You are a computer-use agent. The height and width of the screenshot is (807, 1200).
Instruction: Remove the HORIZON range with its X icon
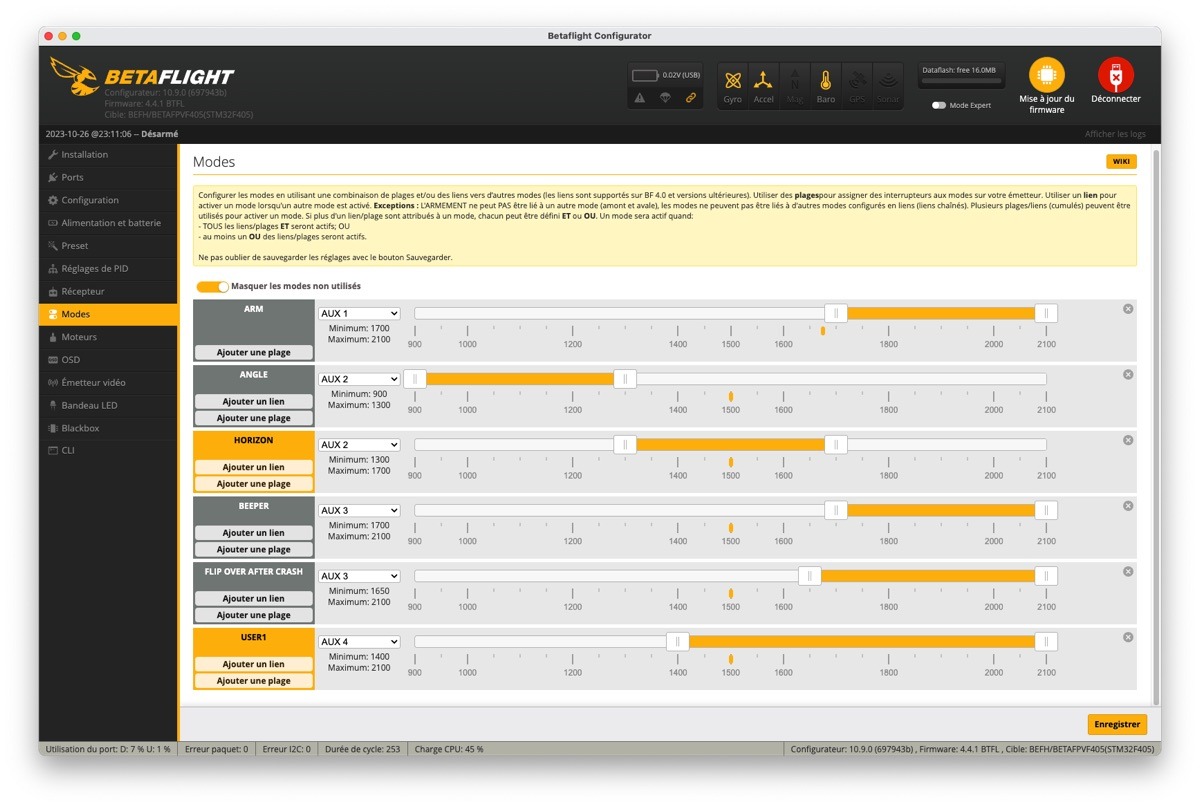[x=1128, y=440]
